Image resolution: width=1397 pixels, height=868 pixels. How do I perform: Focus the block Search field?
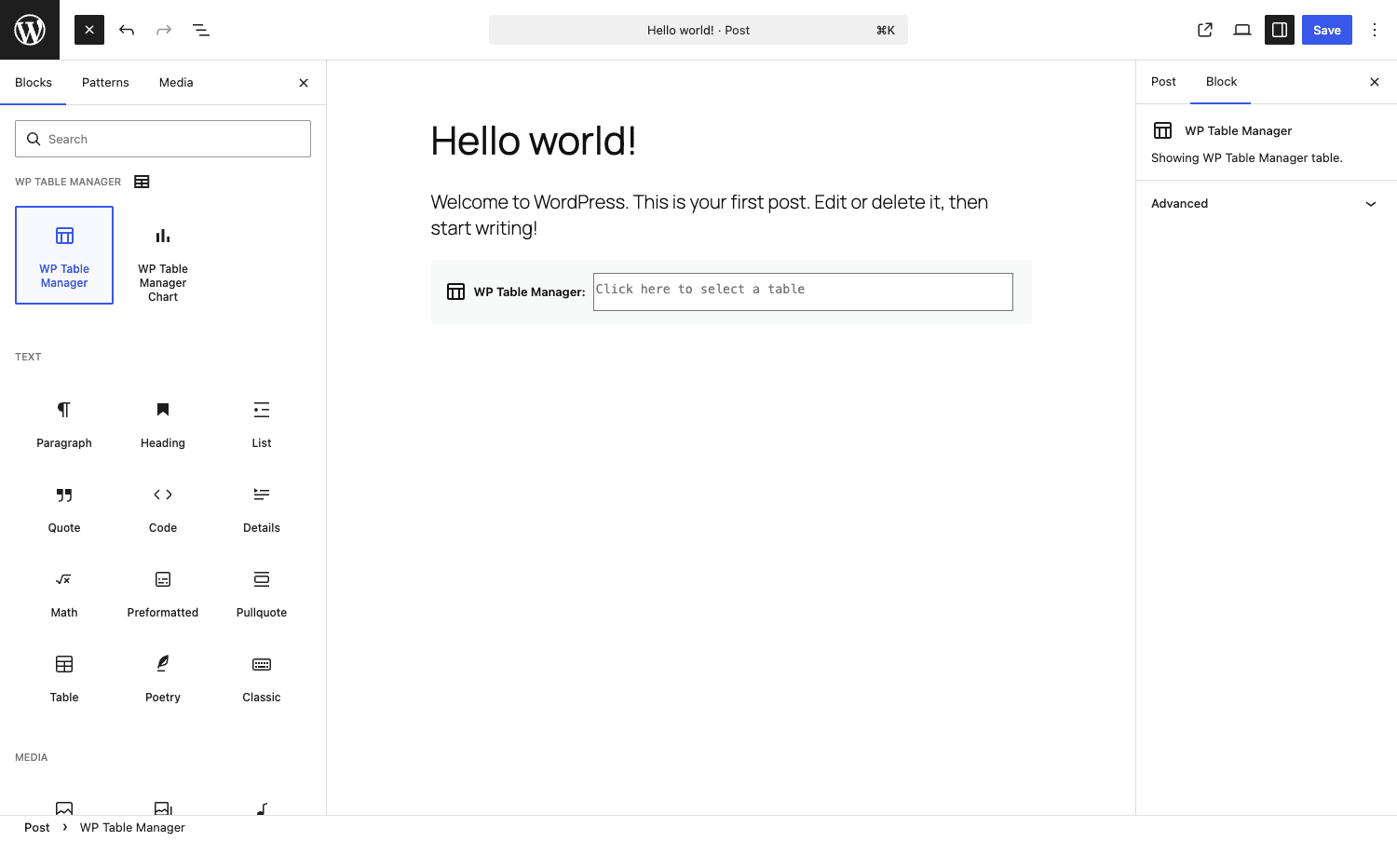pyautogui.click(x=163, y=139)
